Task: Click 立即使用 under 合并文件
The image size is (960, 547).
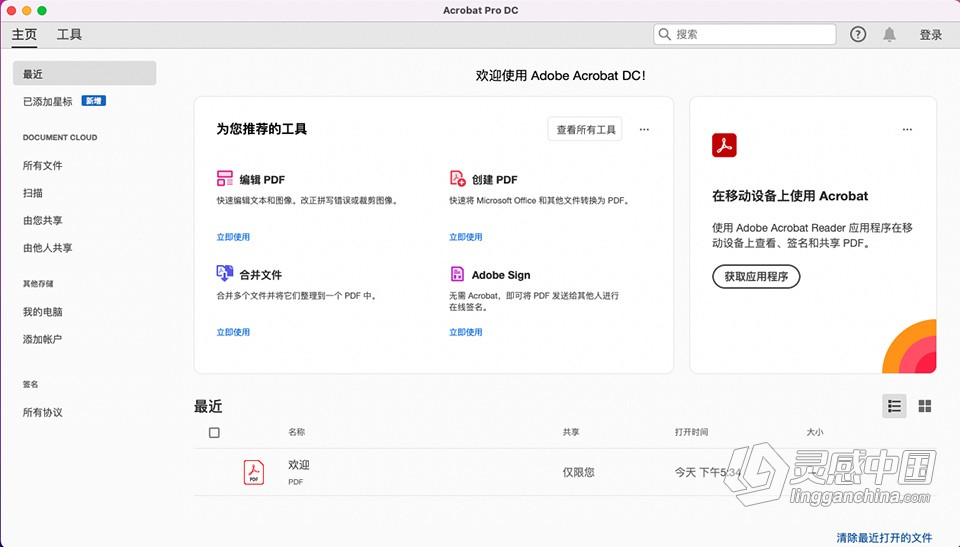Action: [x=233, y=332]
